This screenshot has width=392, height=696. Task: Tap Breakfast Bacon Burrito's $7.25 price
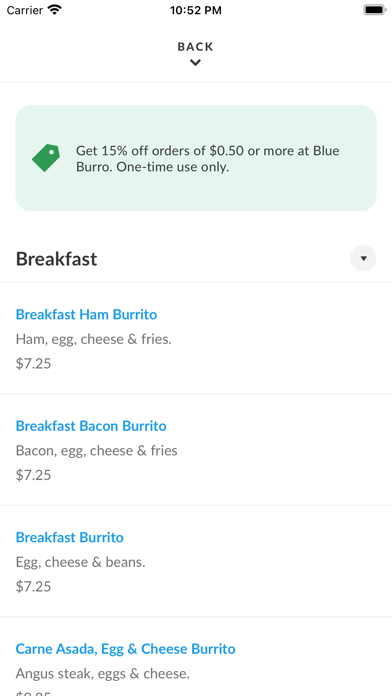tap(33, 475)
